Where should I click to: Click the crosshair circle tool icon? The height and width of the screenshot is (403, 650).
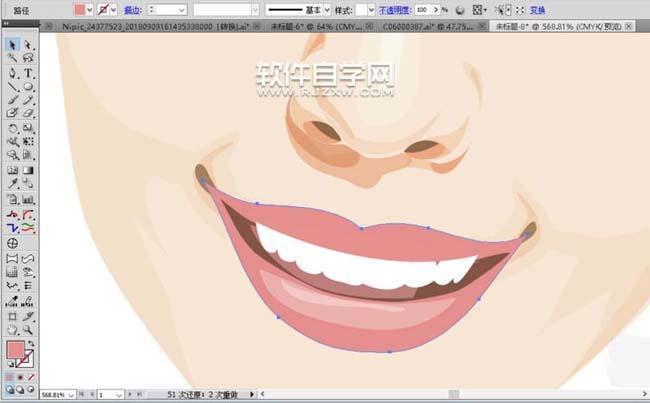[12, 243]
